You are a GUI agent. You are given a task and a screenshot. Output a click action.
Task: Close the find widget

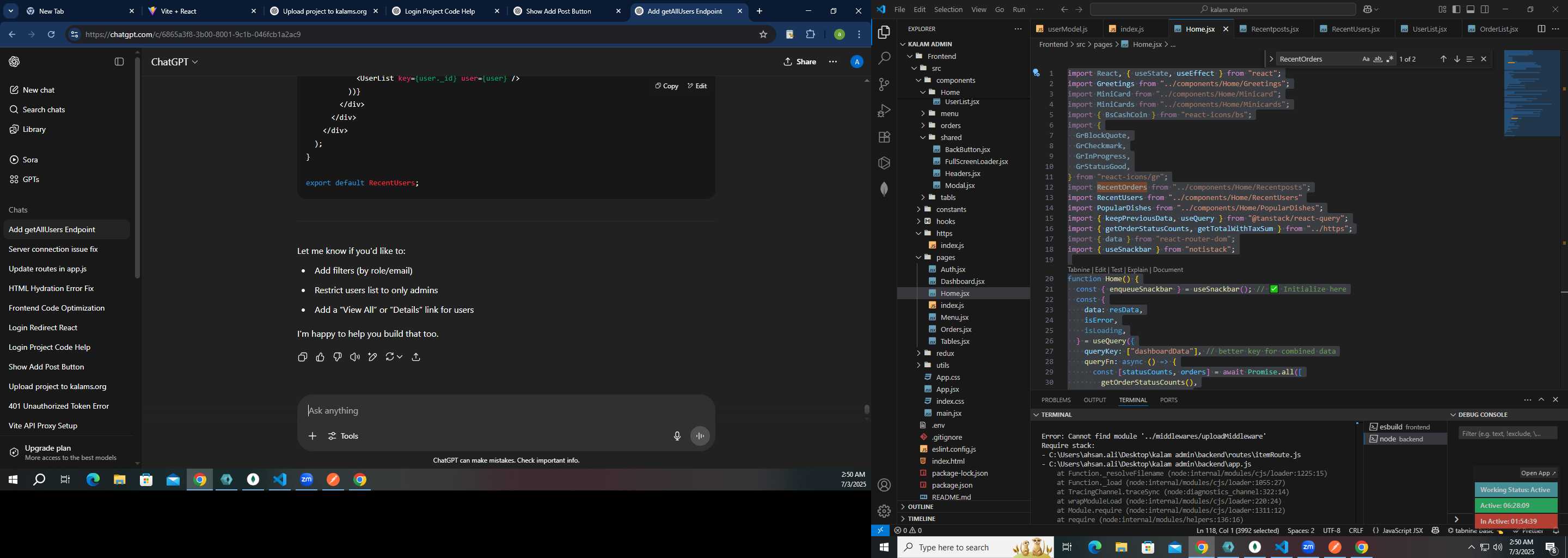click(x=1484, y=59)
